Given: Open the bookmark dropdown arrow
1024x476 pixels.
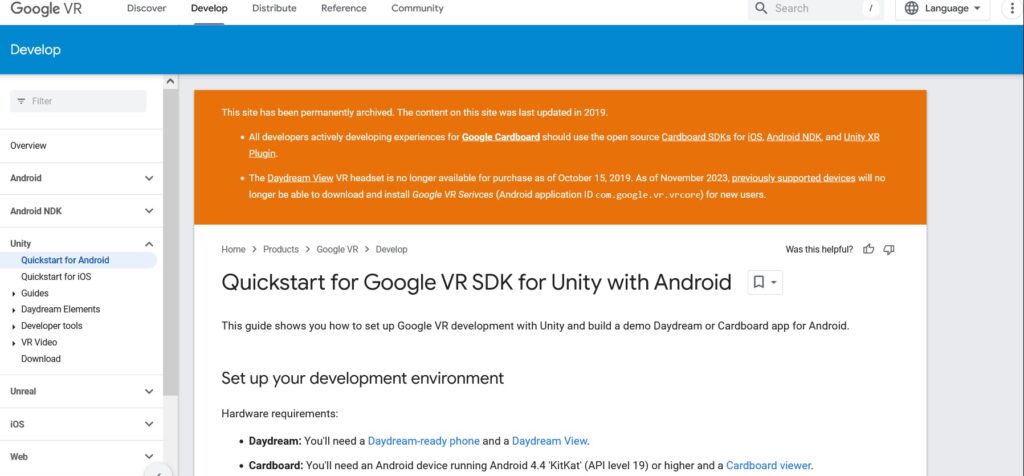Looking at the screenshot, I should click(x=774, y=283).
